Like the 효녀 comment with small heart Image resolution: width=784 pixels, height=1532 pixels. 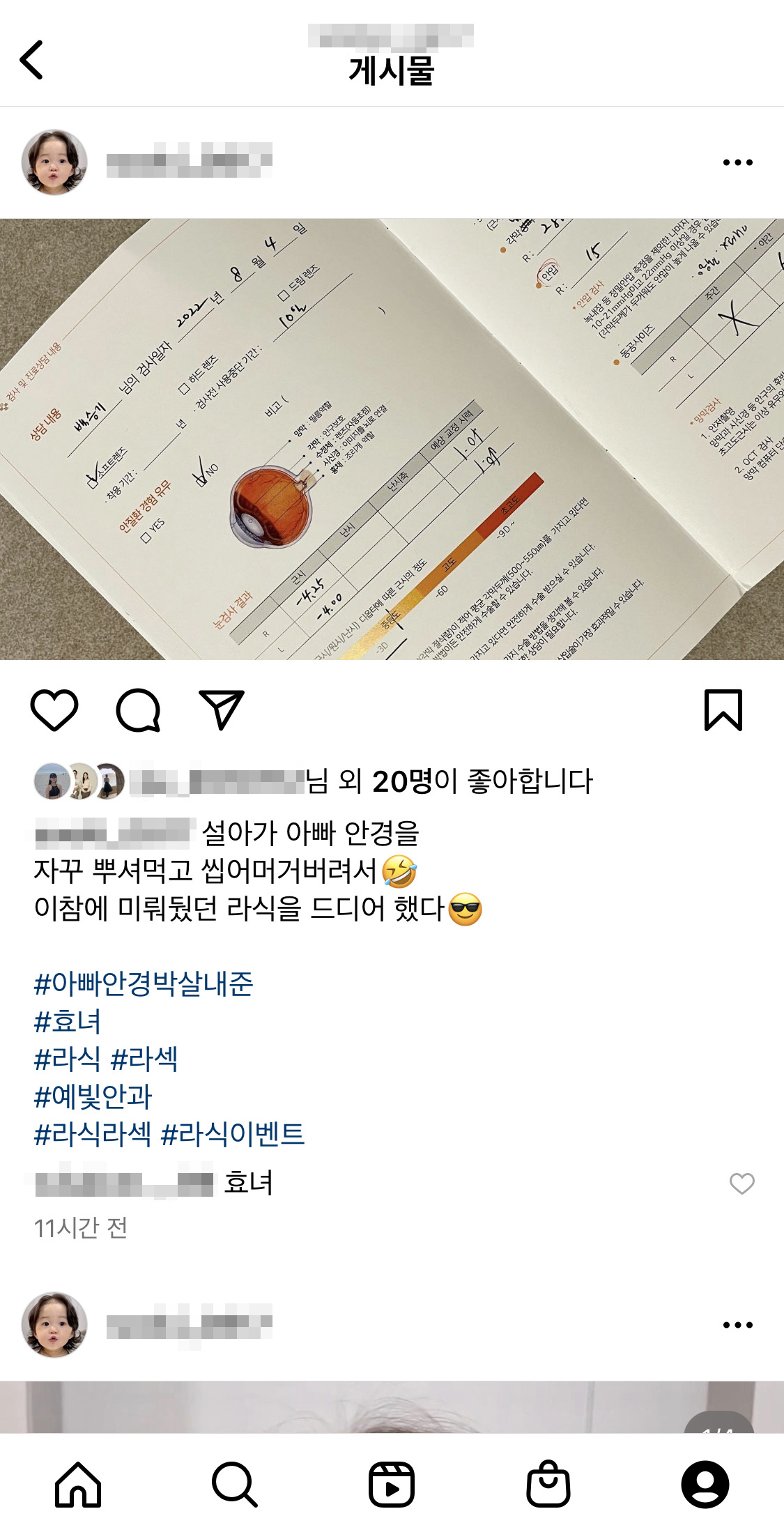click(x=742, y=1183)
